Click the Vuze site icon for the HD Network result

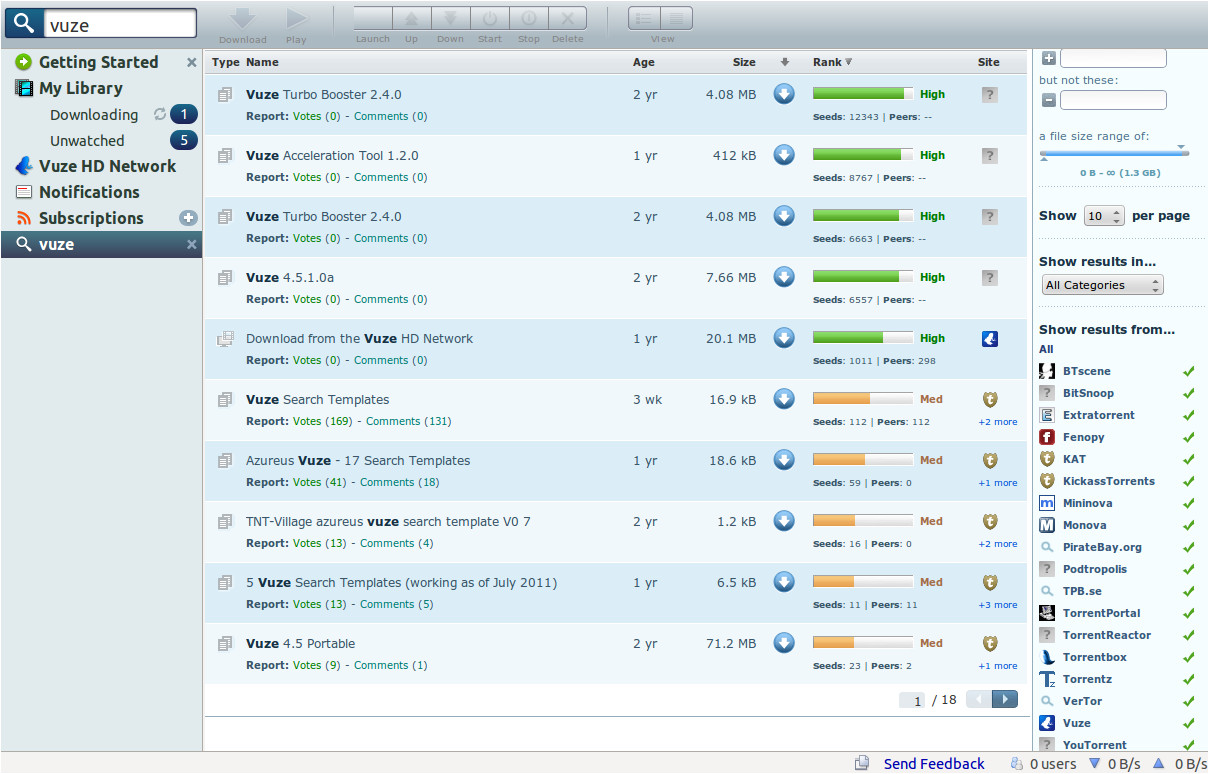pyautogui.click(x=990, y=339)
